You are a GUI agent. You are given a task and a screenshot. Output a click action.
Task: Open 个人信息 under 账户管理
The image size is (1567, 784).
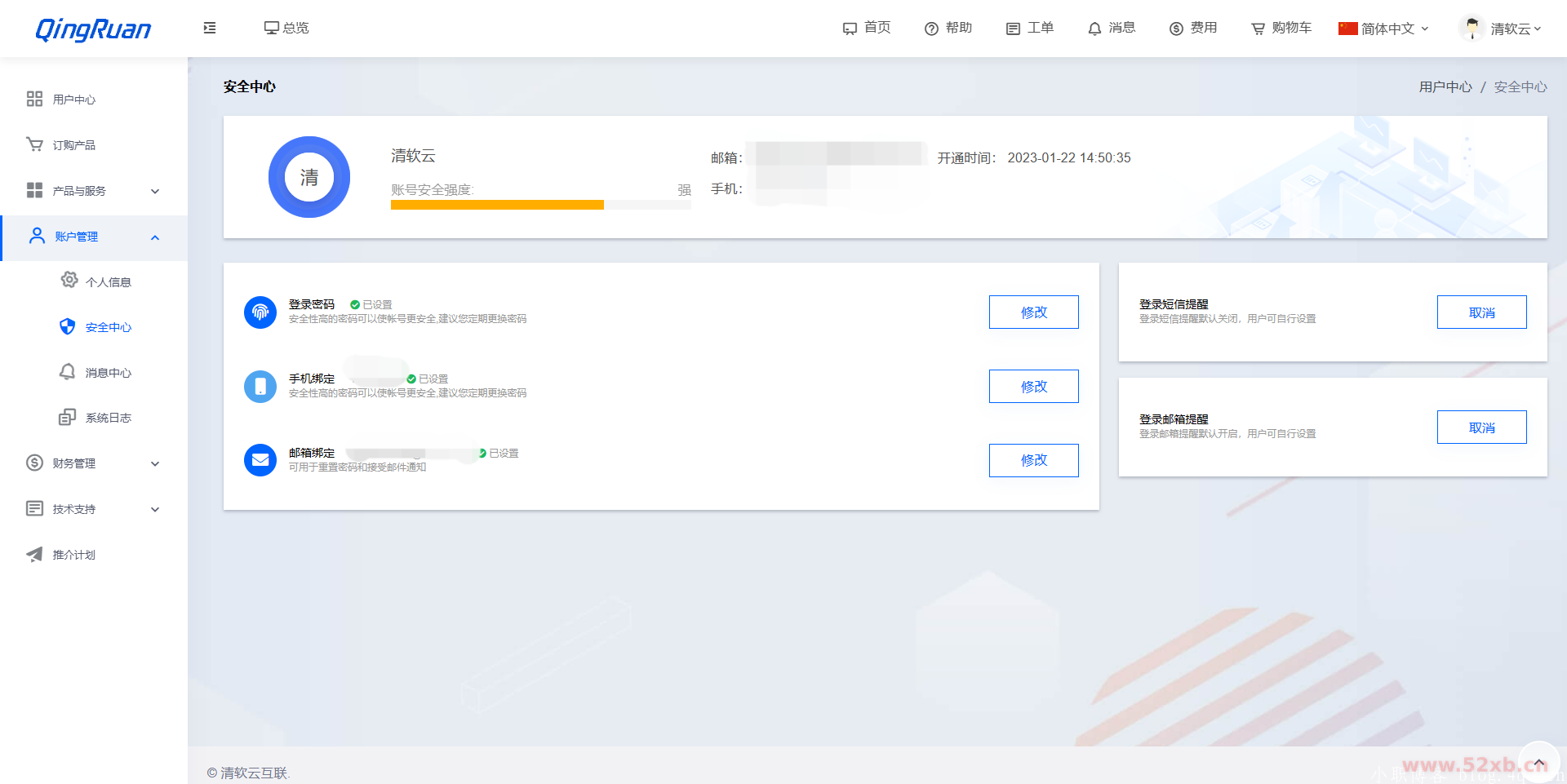pos(109,281)
